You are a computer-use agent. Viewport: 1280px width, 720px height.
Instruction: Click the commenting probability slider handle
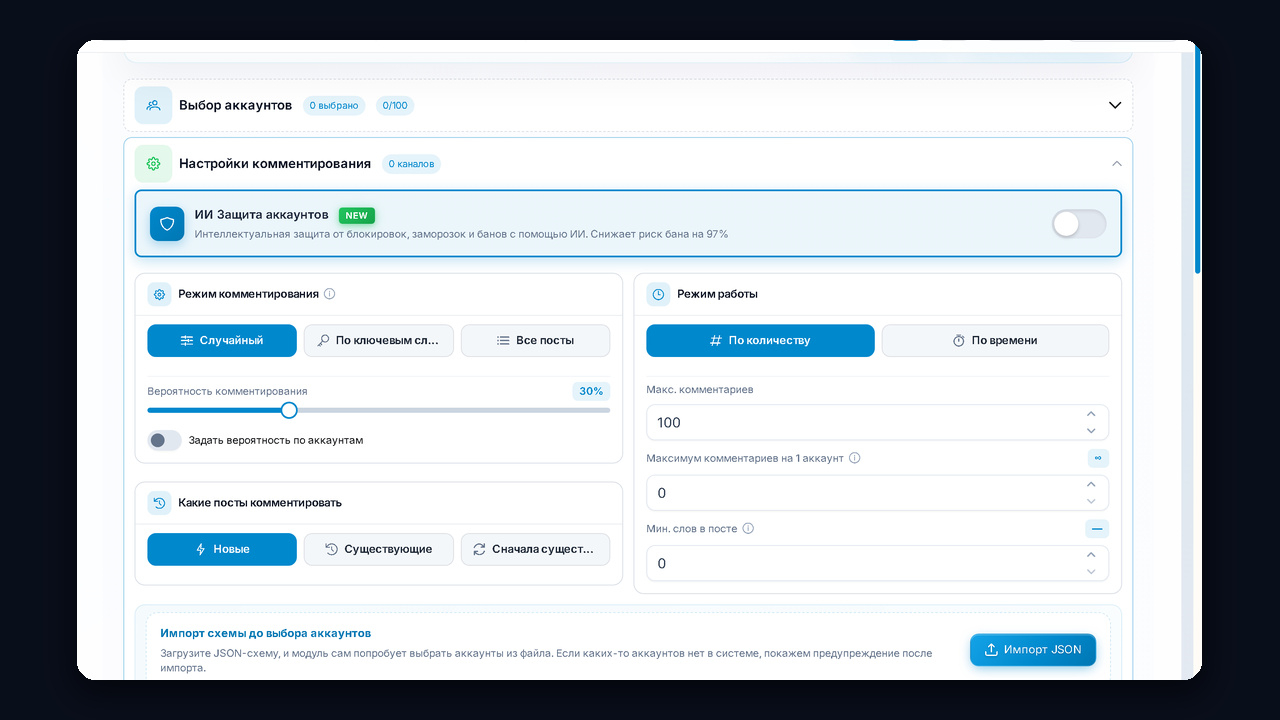click(x=289, y=410)
